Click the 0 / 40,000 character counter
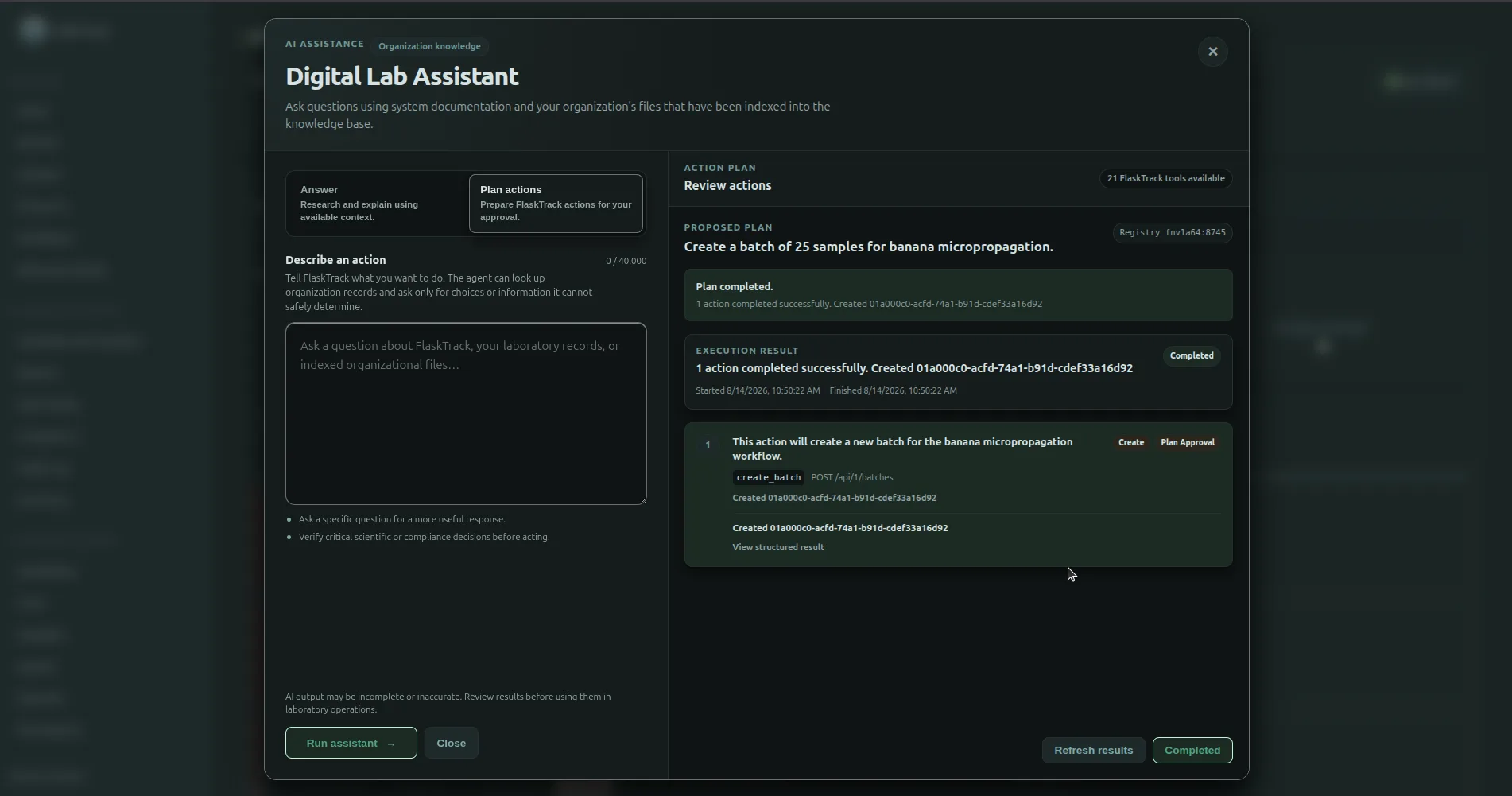Image resolution: width=1512 pixels, height=796 pixels. coord(626,261)
